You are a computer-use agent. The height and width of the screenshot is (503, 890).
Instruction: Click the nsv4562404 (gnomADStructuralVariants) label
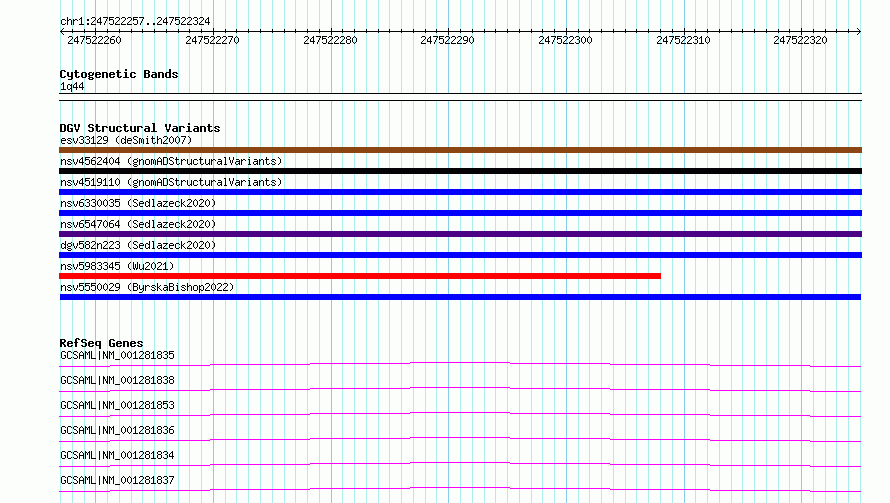[171, 161]
